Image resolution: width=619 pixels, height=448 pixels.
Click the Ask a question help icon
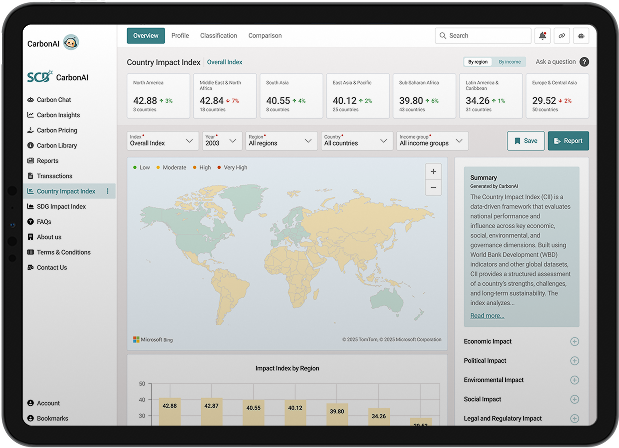(x=584, y=62)
